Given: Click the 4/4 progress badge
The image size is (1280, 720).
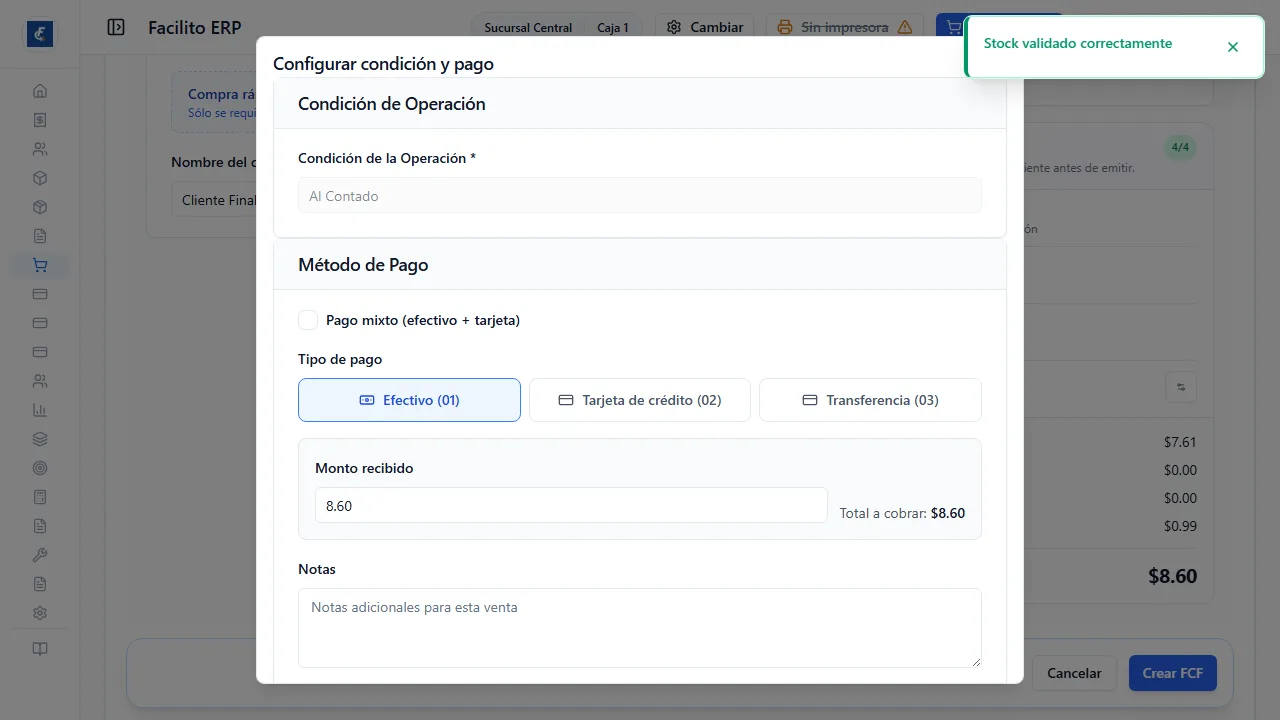Looking at the screenshot, I should pyautogui.click(x=1180, y=148).
